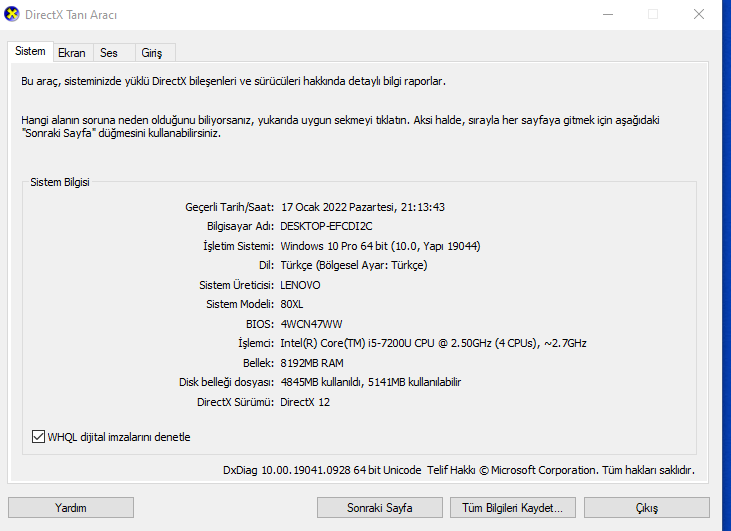Image resolution: width=731 pixels, height=531 pixels.
Task: Click the Sistem Modeli label
Action: (x=240, y=304)
